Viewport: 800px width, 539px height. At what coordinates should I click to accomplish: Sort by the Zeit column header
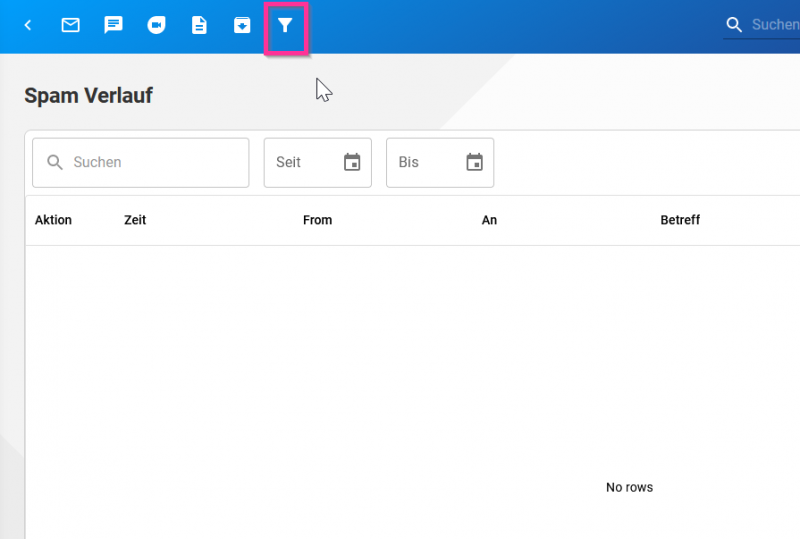[x=135, y=220]
